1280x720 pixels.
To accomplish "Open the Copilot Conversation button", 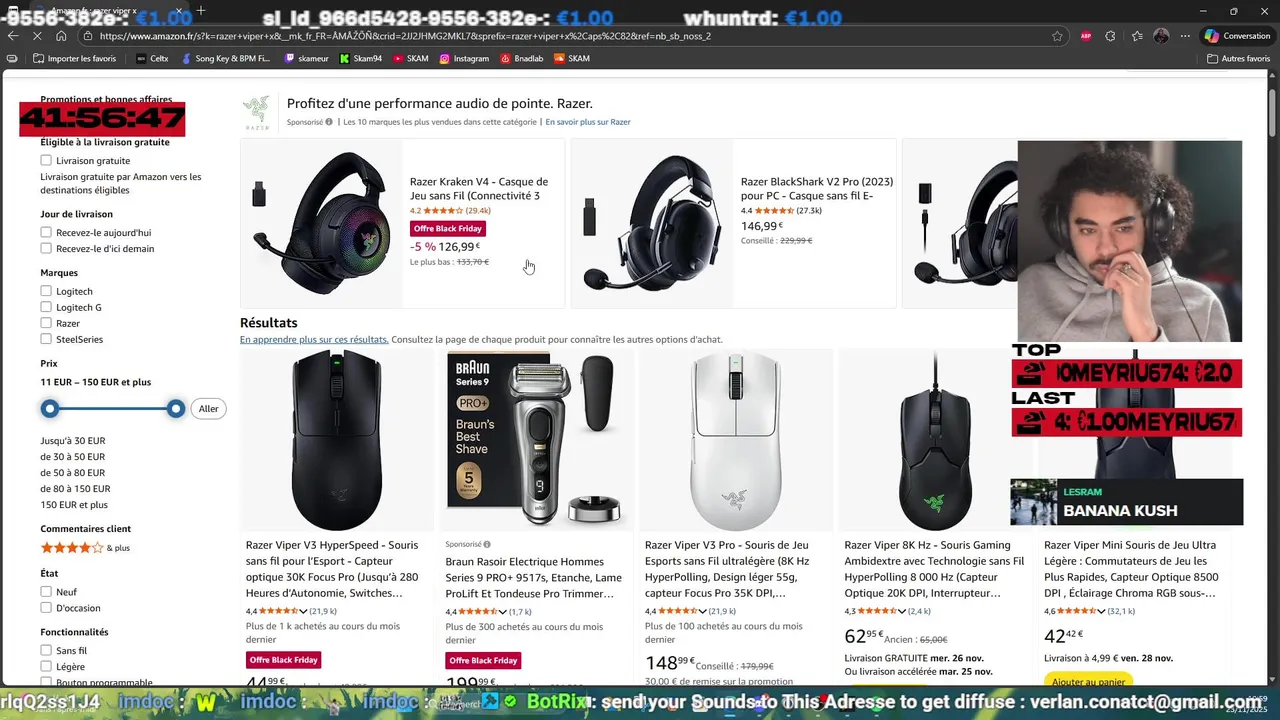I will (1237, 36).
